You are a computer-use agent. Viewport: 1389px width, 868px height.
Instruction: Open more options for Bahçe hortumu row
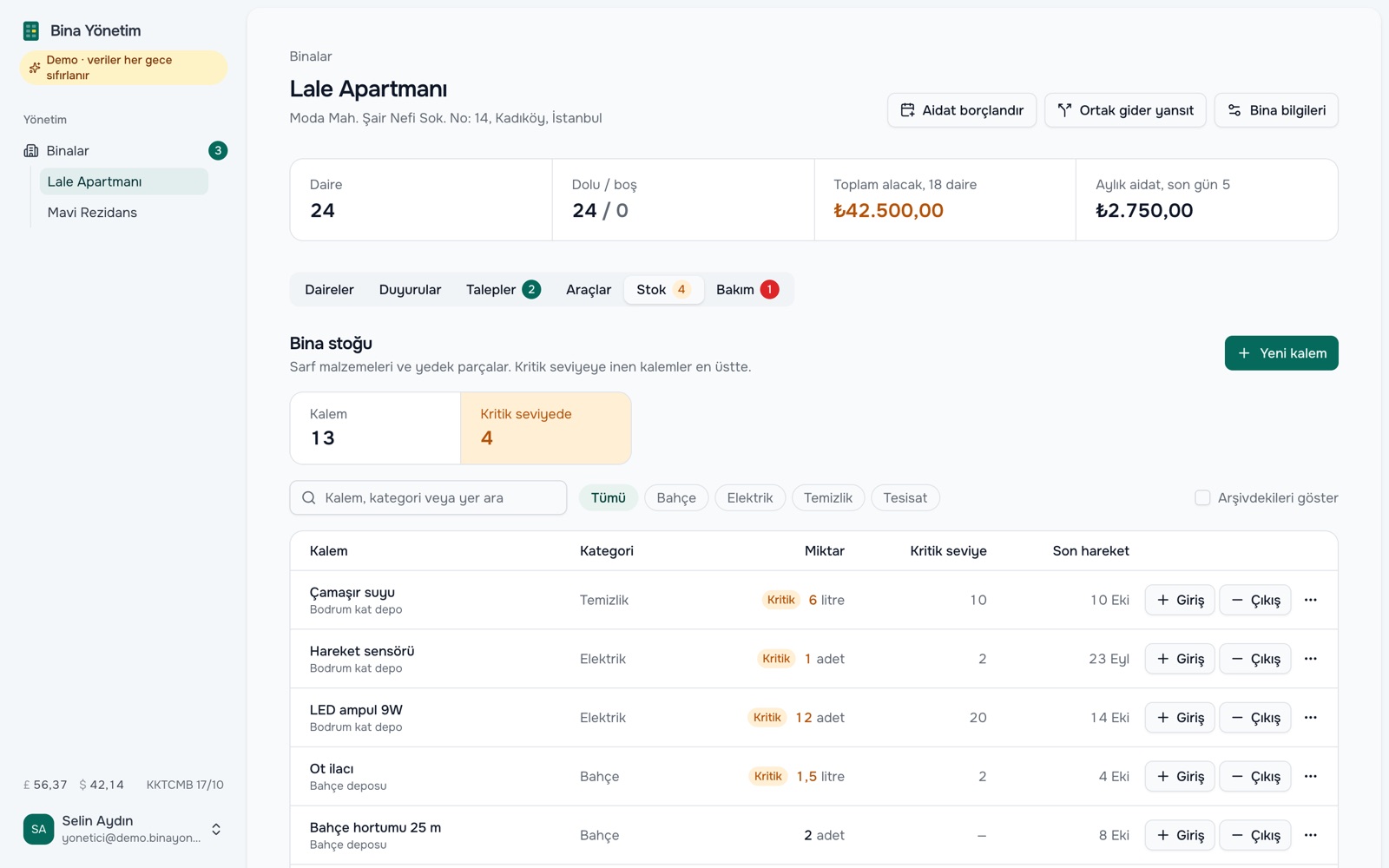tap(1311, 835)
